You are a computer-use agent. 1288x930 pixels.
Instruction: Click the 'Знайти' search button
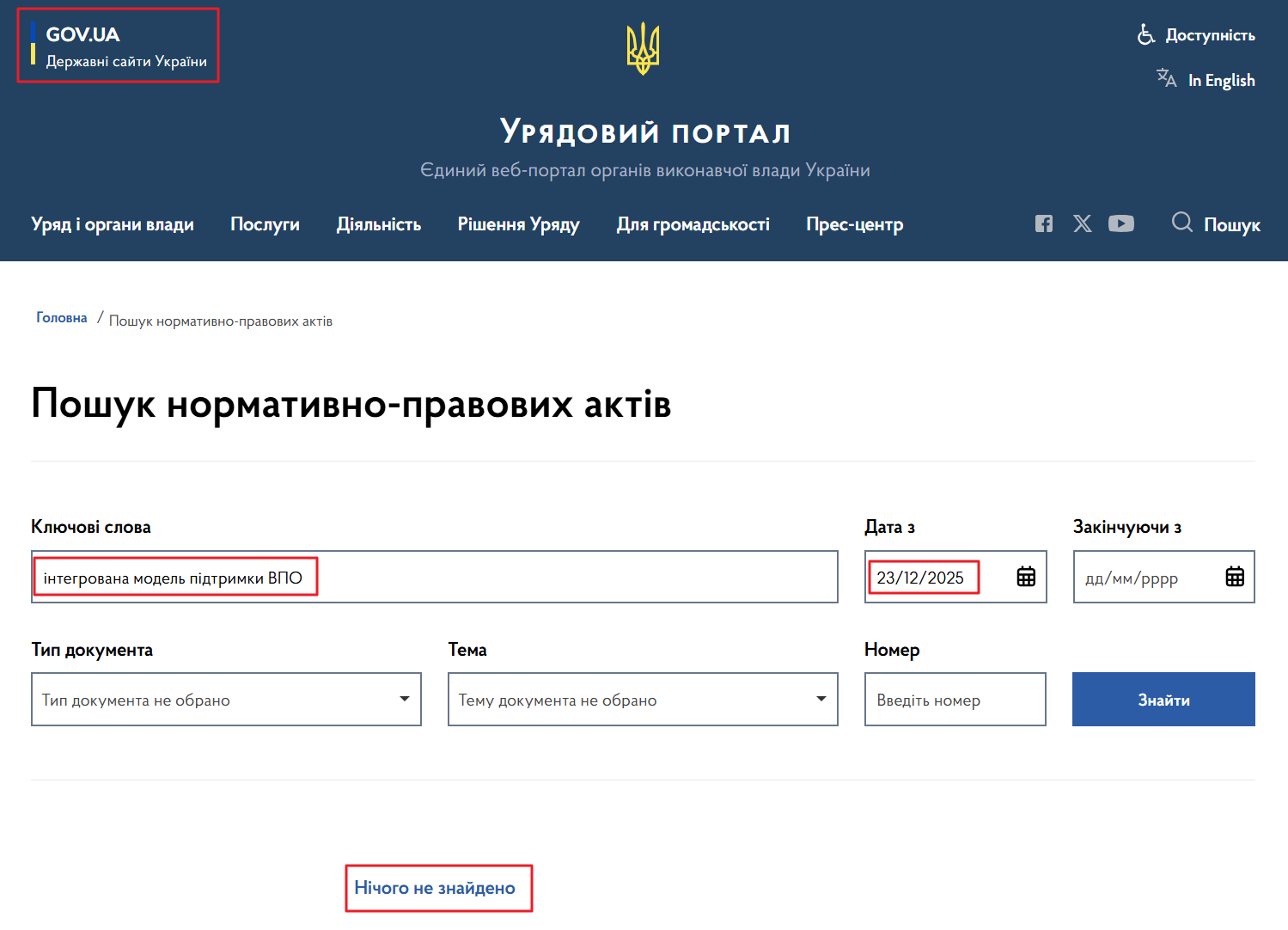[x=1163, y=700]
